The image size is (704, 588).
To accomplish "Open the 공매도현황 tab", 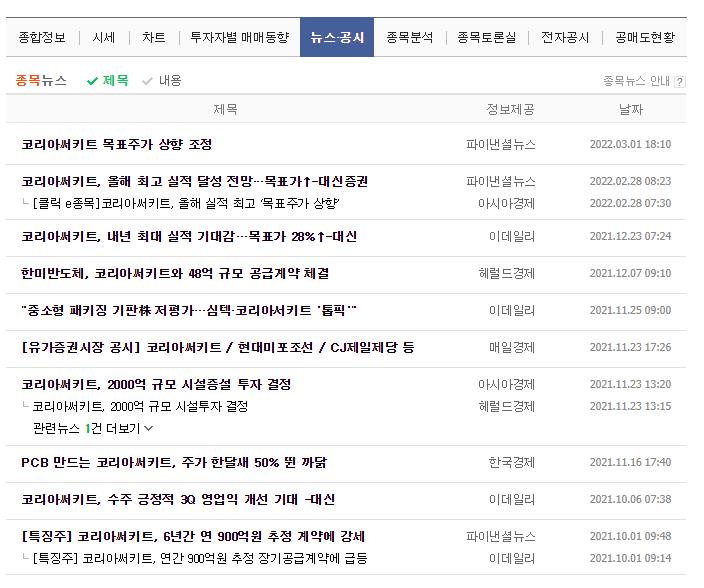I will coord(645,37).
